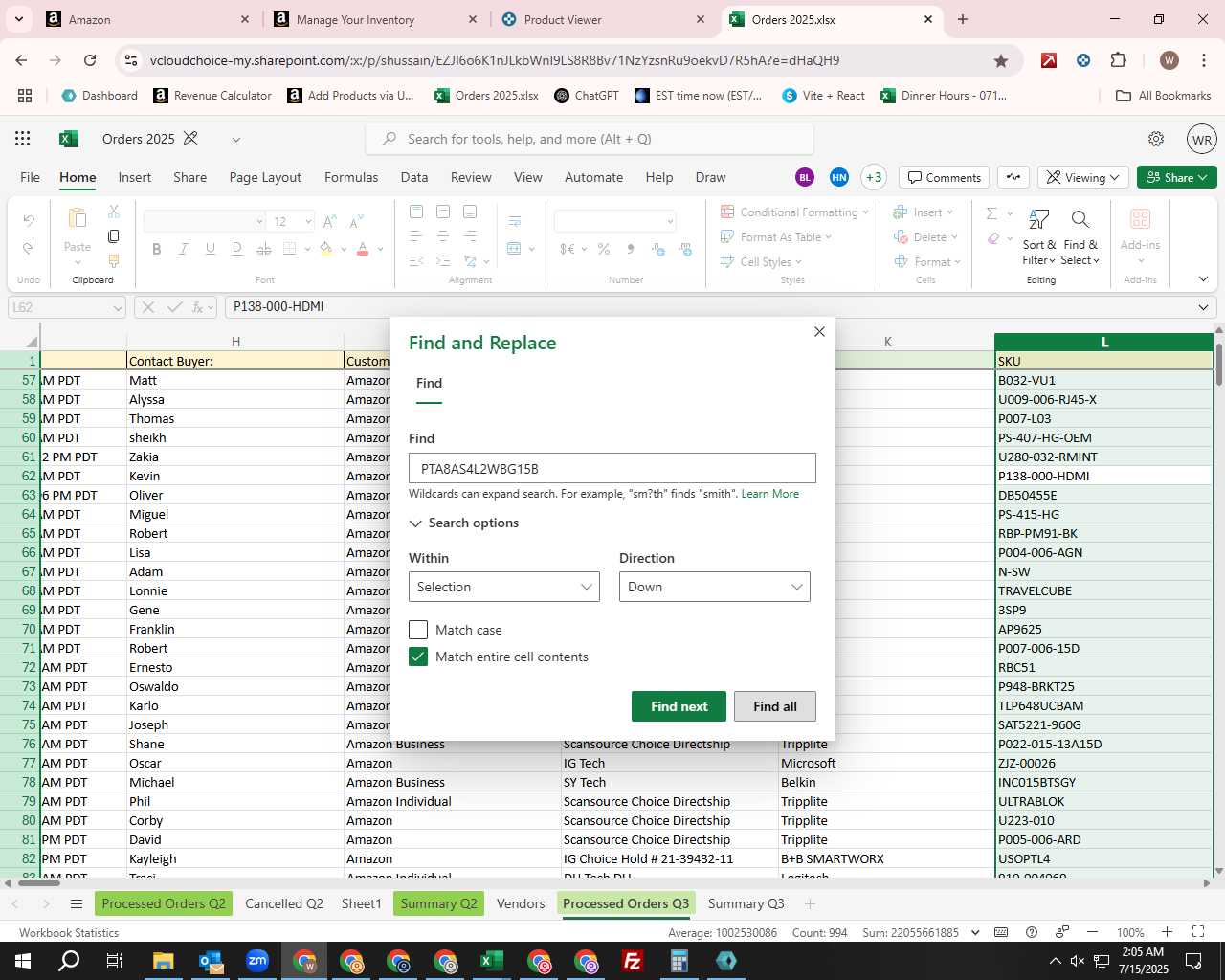Open the Formulas ribbon tab

[351, 177]
